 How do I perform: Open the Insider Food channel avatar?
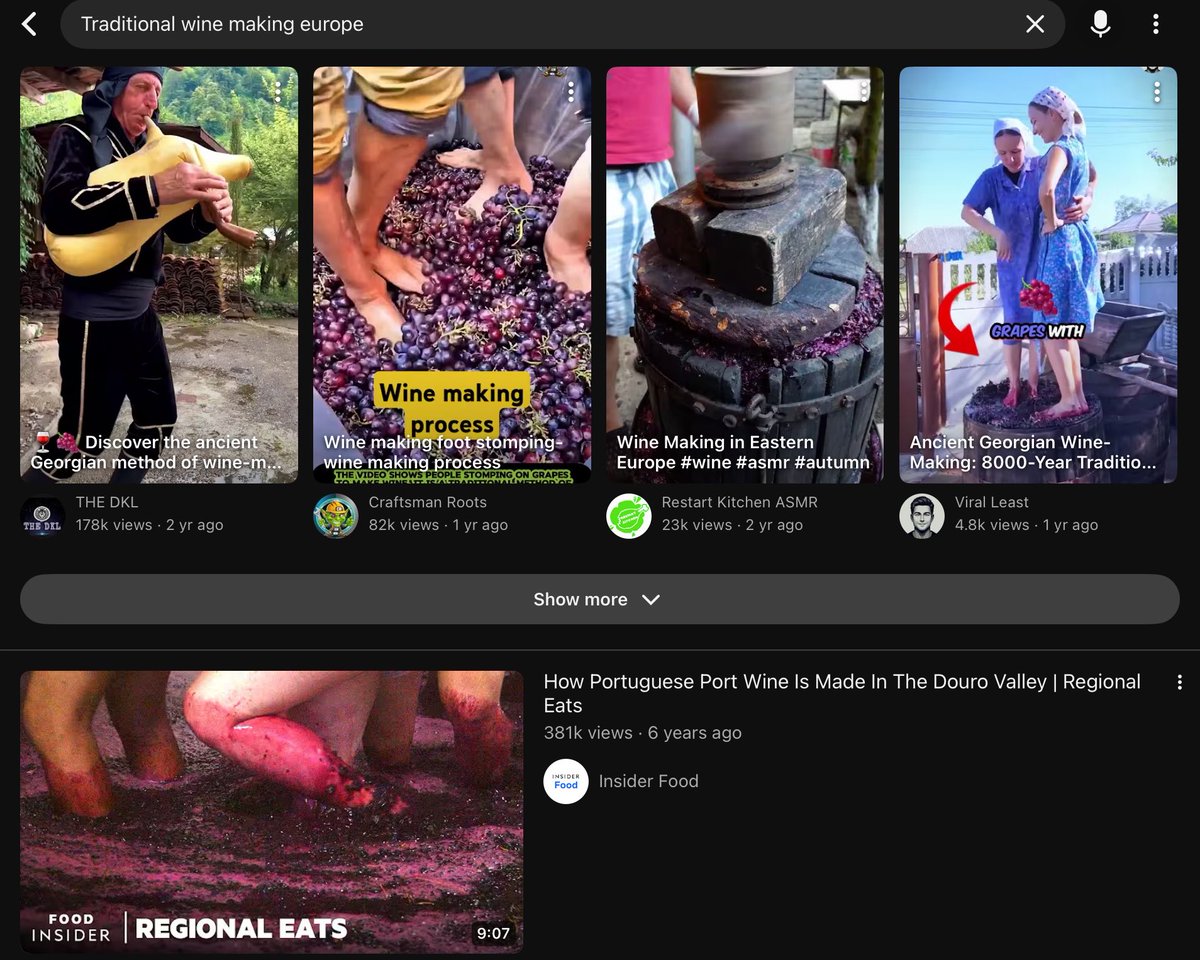[566, 782]
